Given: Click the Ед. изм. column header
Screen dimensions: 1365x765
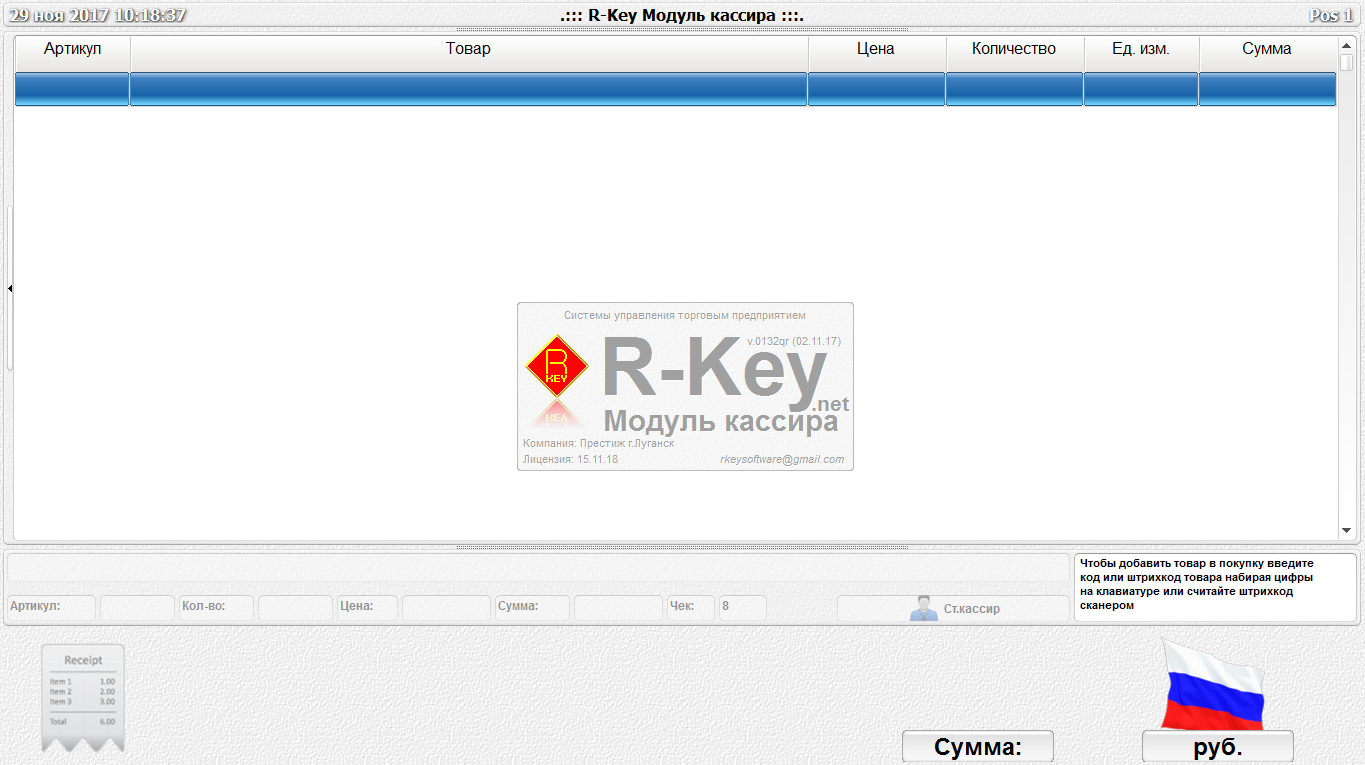Looking at the screenshot, I should pyautogui.click(x=1141, y=49).
